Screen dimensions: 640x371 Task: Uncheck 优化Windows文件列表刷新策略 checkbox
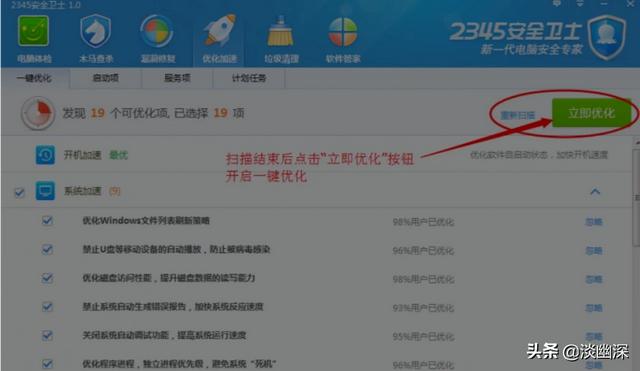click(47, 221)
